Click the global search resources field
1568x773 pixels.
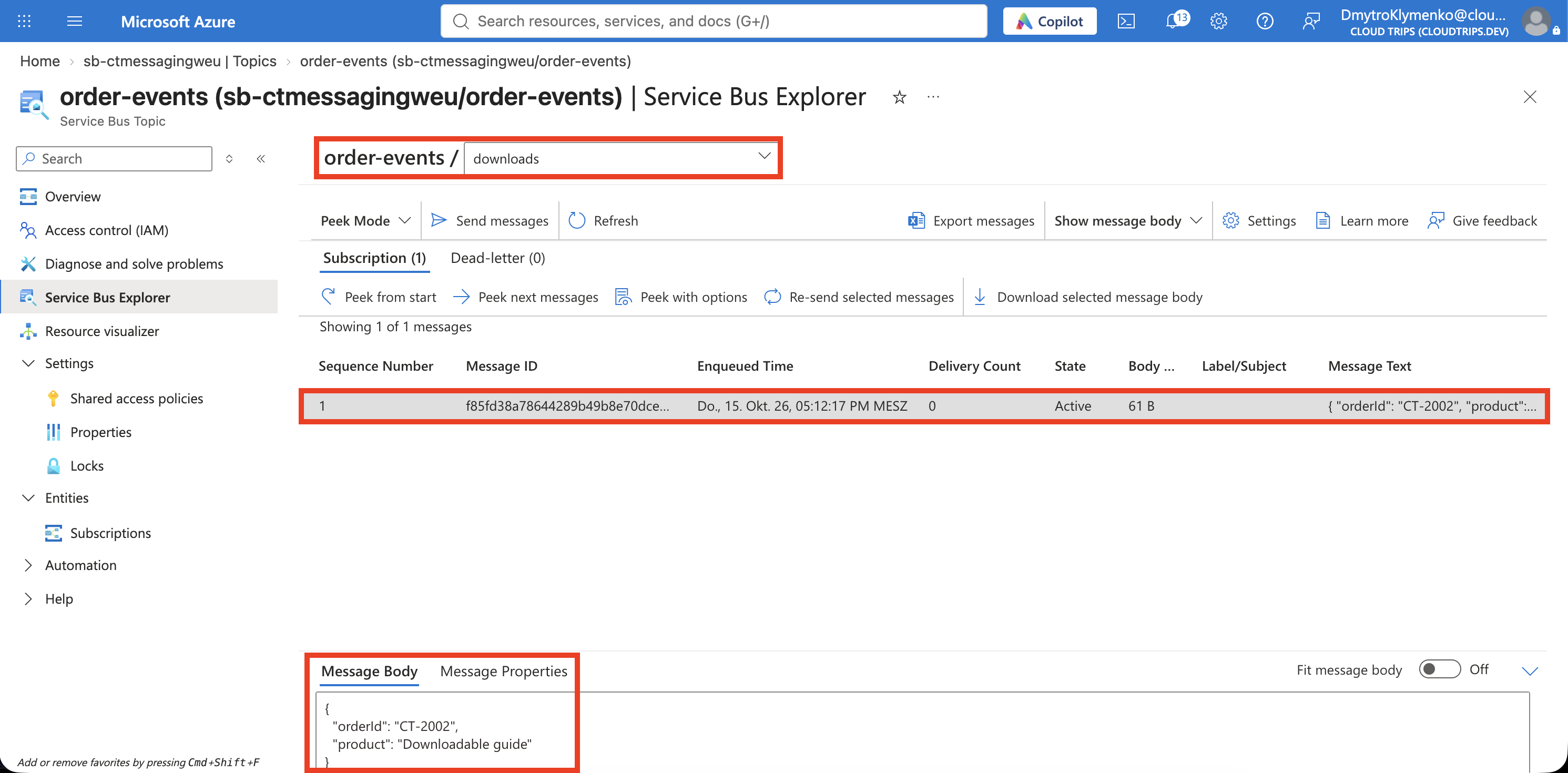(714, 22)
